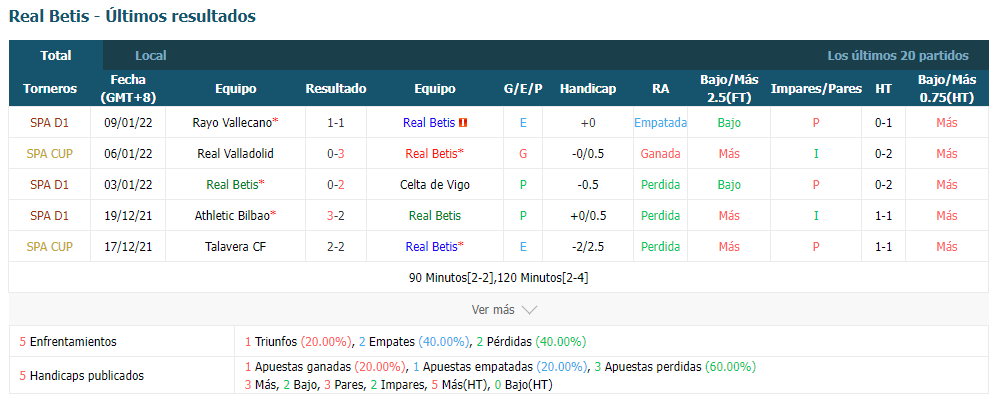The image size is (999, 404).
Task: Click the Ver más text
Action: 492,310
